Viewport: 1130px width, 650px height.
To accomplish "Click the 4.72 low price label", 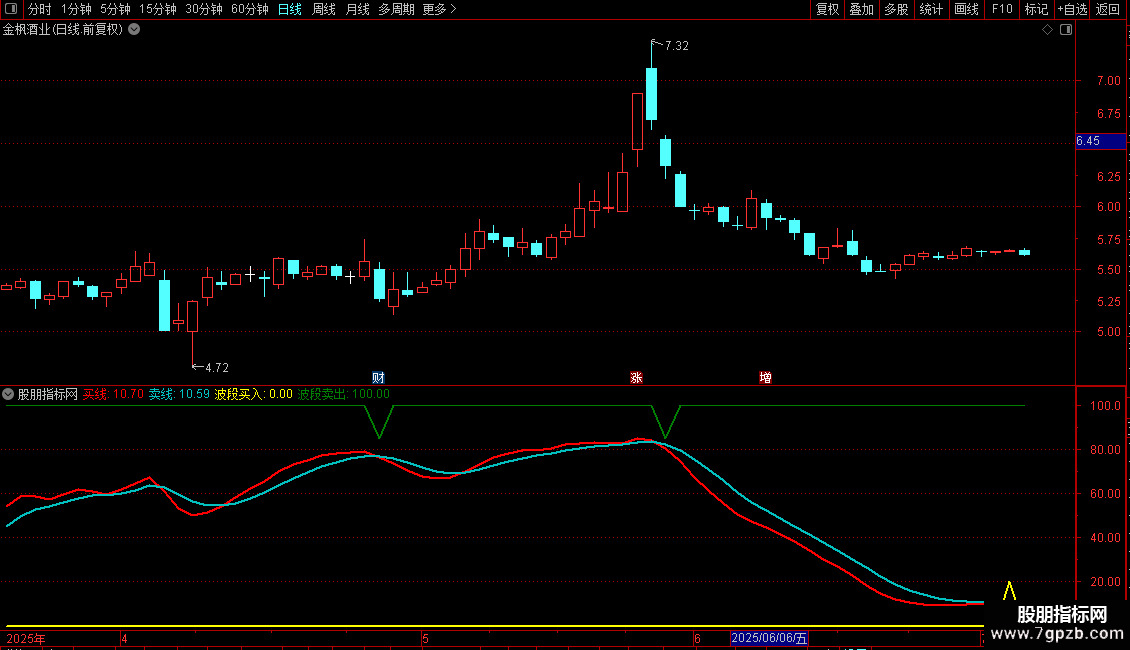I will point(217,368).
